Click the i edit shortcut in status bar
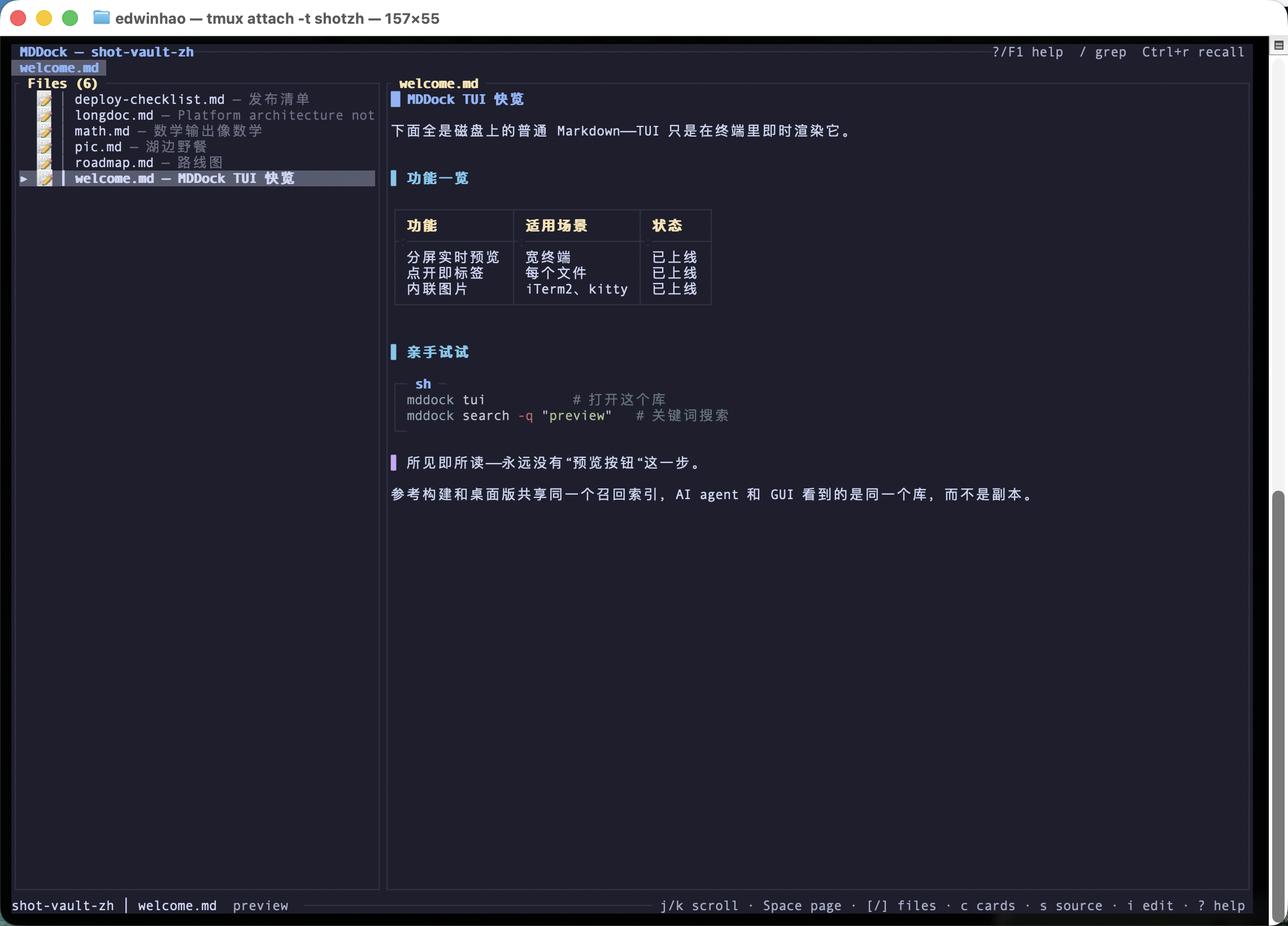Image resolution: width=1288 pixels, height=926 pixels. pos(1150,906)
